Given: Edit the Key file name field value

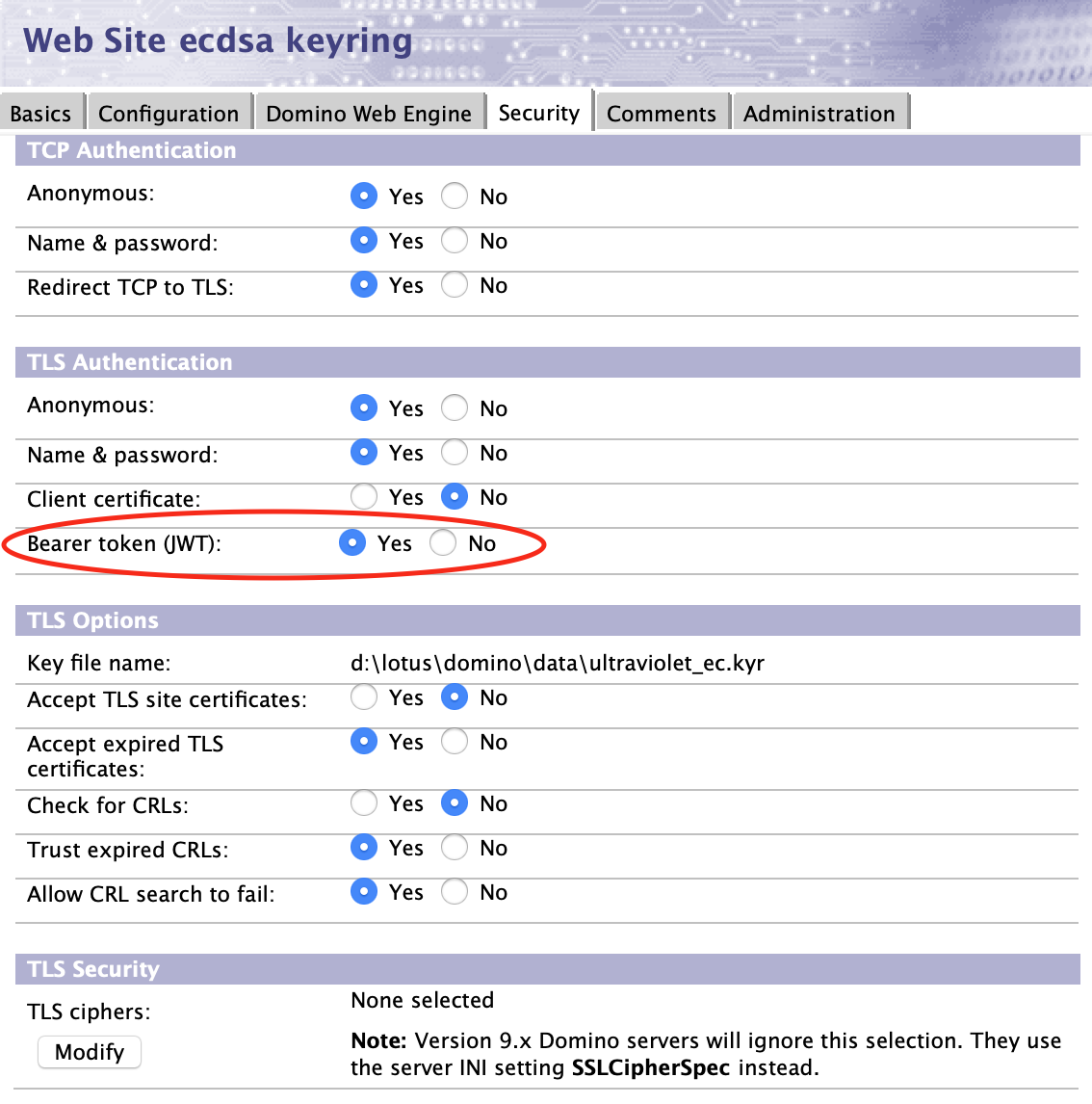Looking at the screenshot, I should click(558, 663).
